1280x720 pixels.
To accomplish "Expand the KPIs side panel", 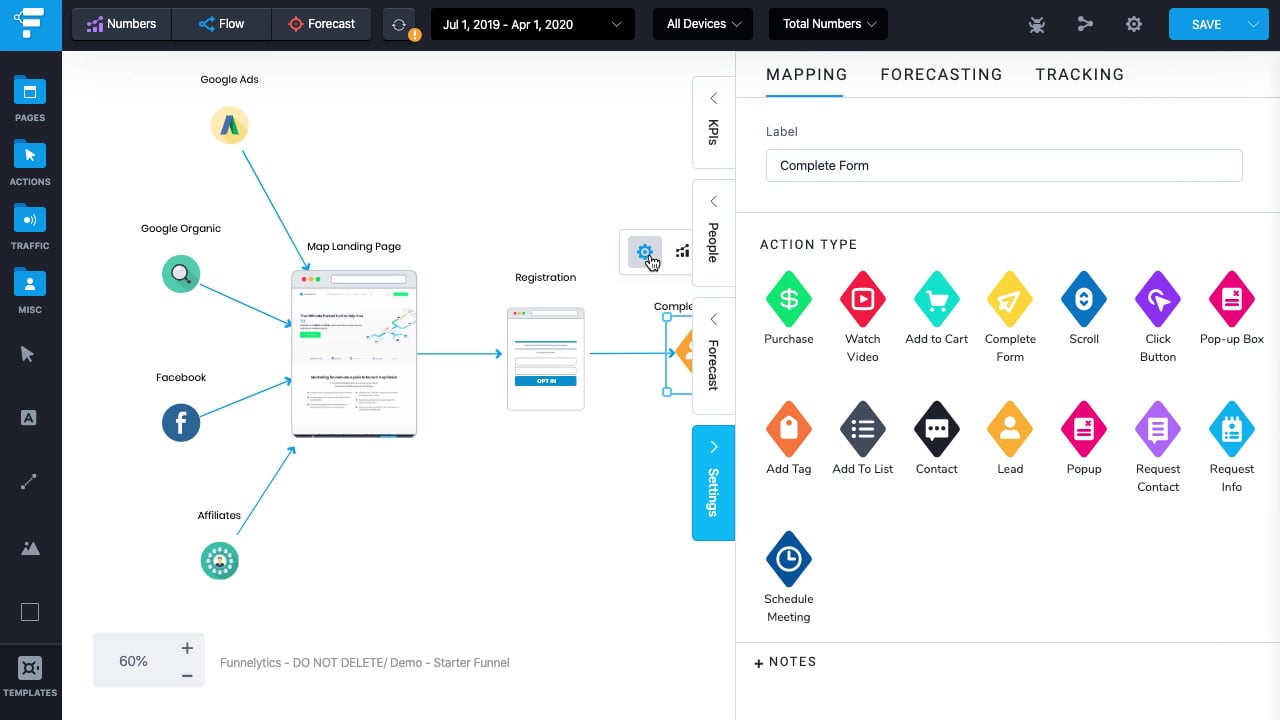I will pos(713,121).
